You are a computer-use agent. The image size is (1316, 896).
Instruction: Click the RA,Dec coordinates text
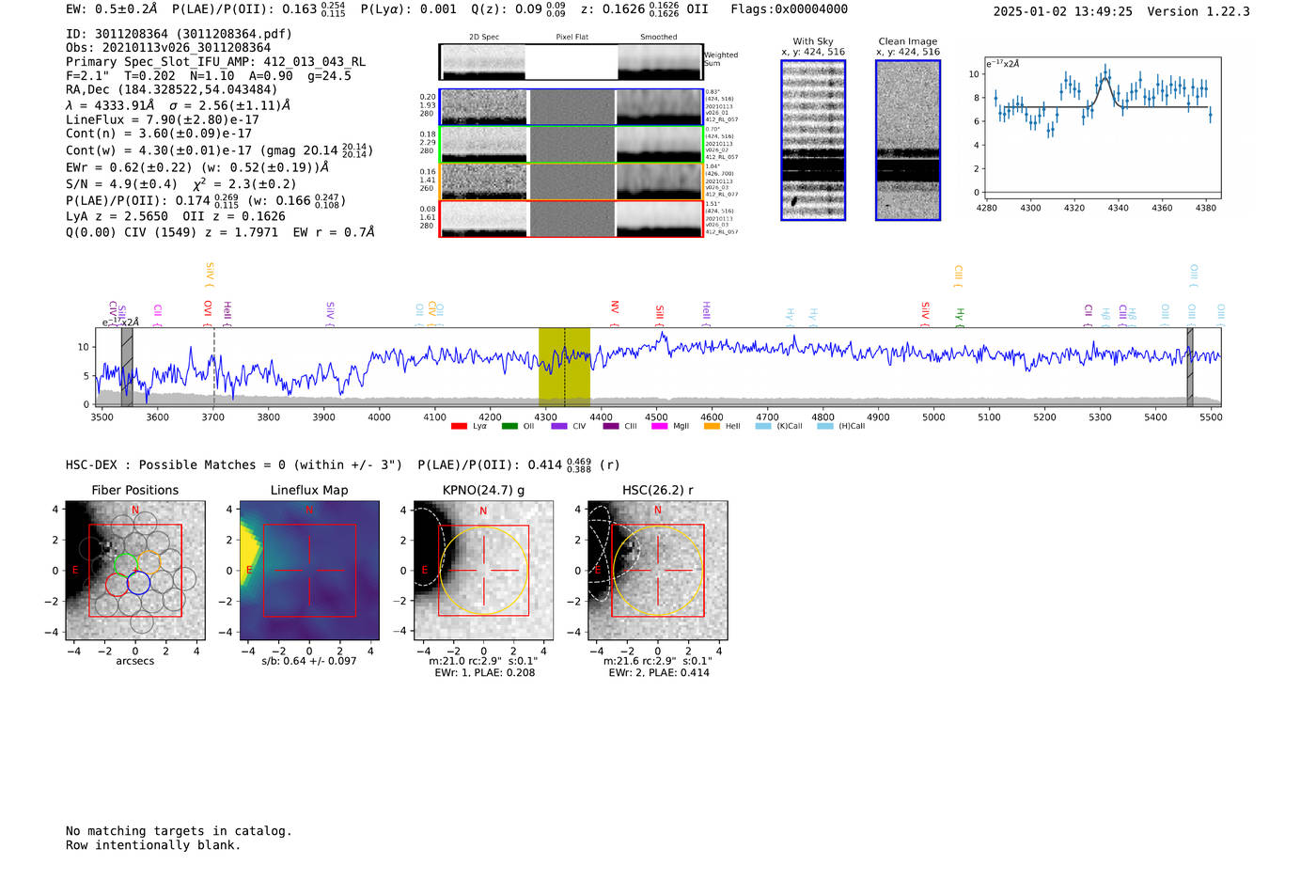171,90
